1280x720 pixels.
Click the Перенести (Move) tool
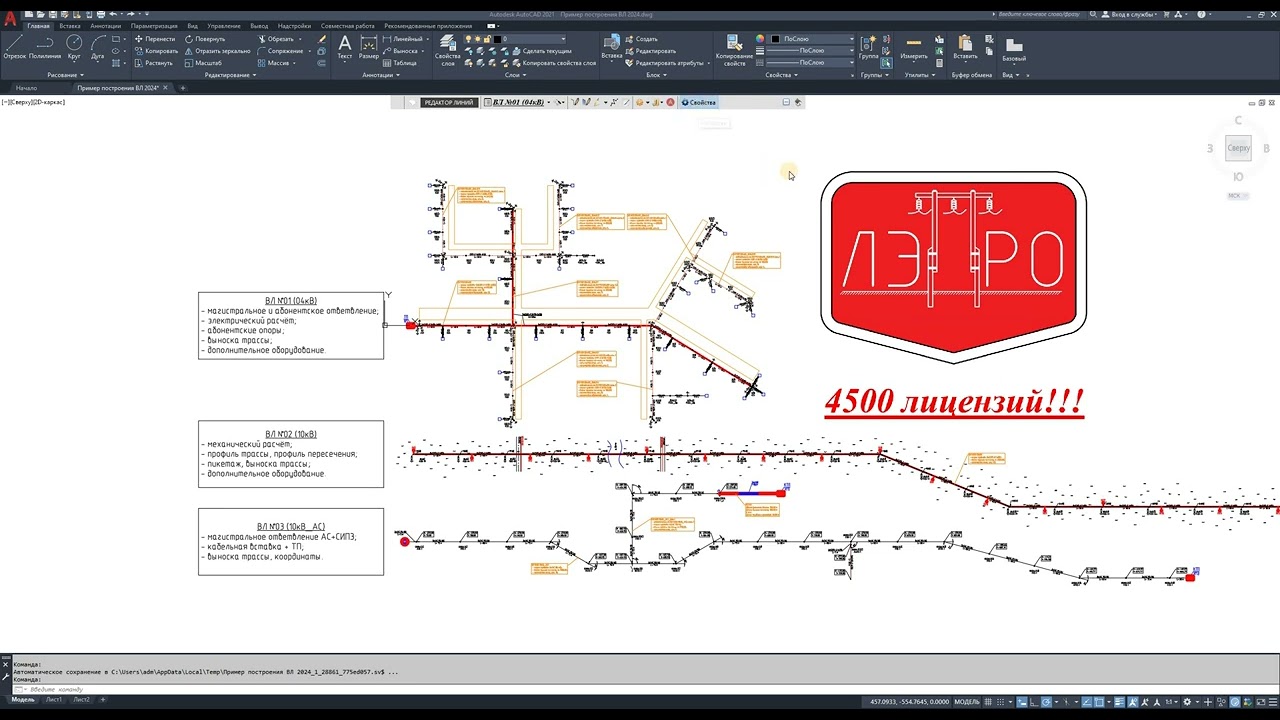coord(155,39)
